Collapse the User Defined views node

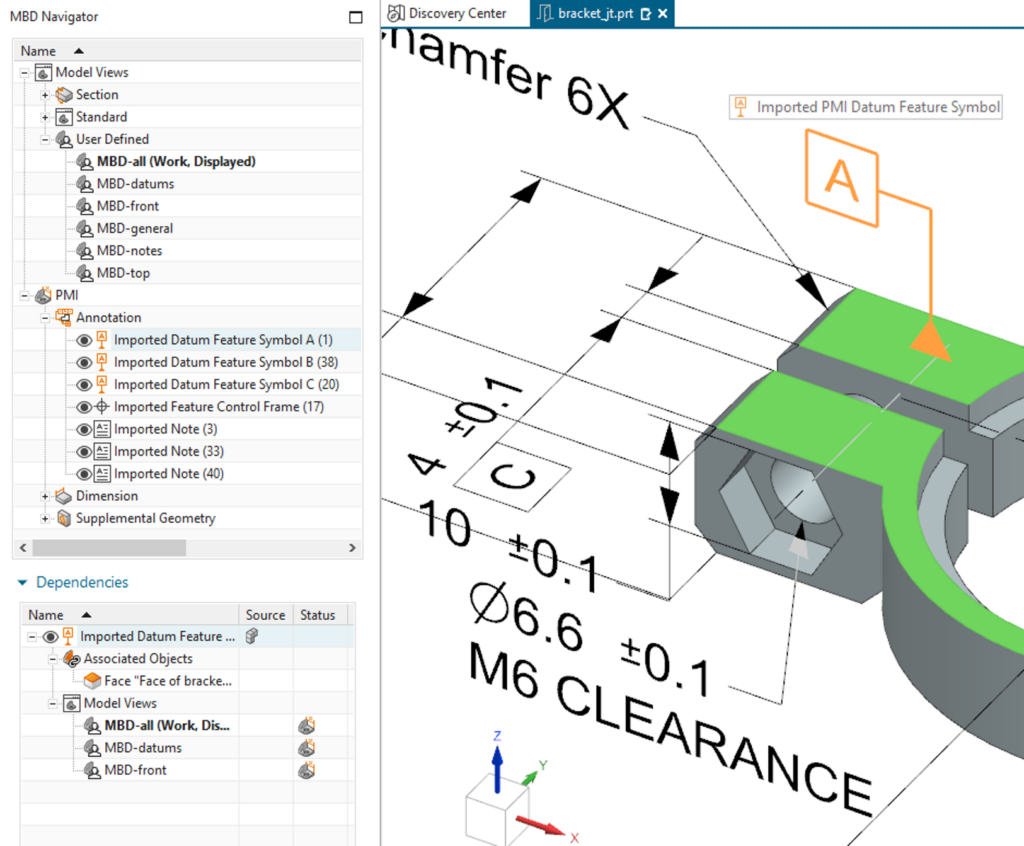45,139
